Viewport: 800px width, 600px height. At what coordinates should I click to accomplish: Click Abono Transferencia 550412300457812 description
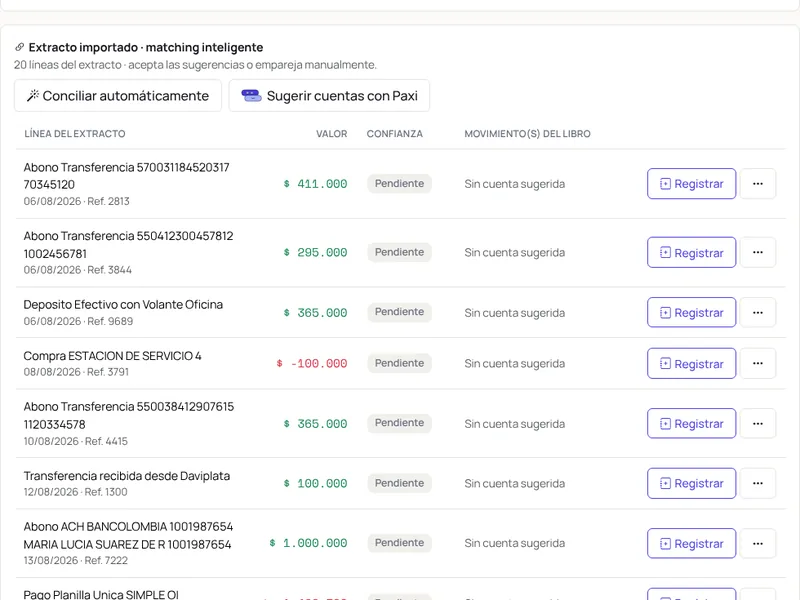coord(128,244)
